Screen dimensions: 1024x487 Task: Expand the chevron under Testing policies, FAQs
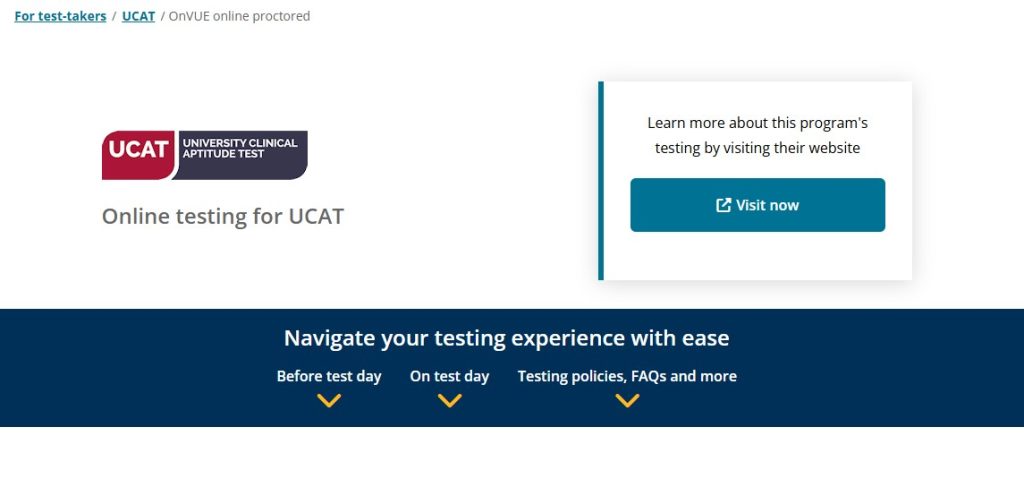(x=627, y=401)
